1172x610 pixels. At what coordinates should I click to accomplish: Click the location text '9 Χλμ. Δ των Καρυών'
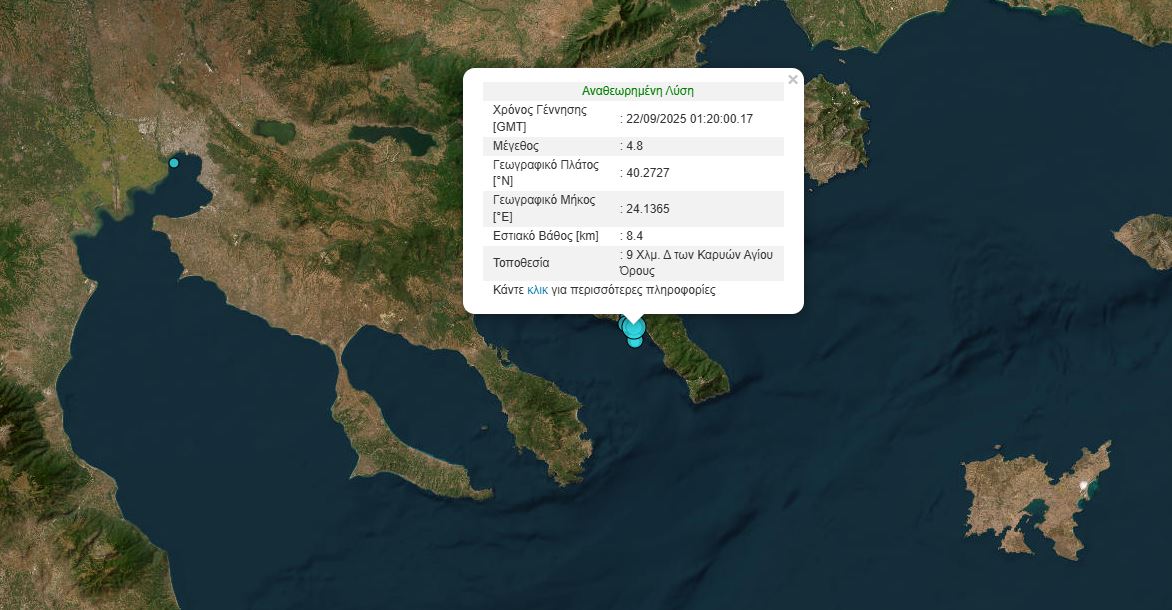tap(698, 255)
